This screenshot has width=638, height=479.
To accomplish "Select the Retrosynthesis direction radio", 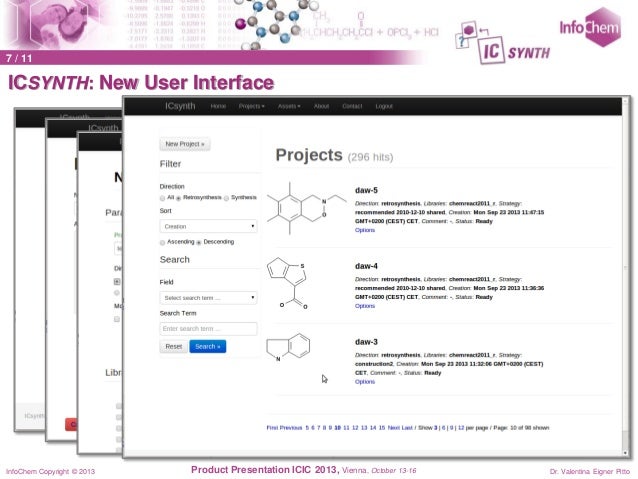I will pyautogui.click(x=178, y=198).
